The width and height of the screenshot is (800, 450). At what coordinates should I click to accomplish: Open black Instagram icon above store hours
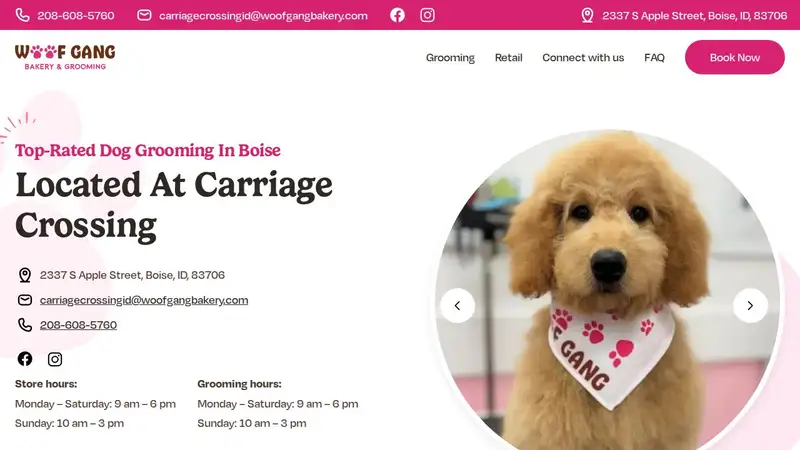[55, 359]
